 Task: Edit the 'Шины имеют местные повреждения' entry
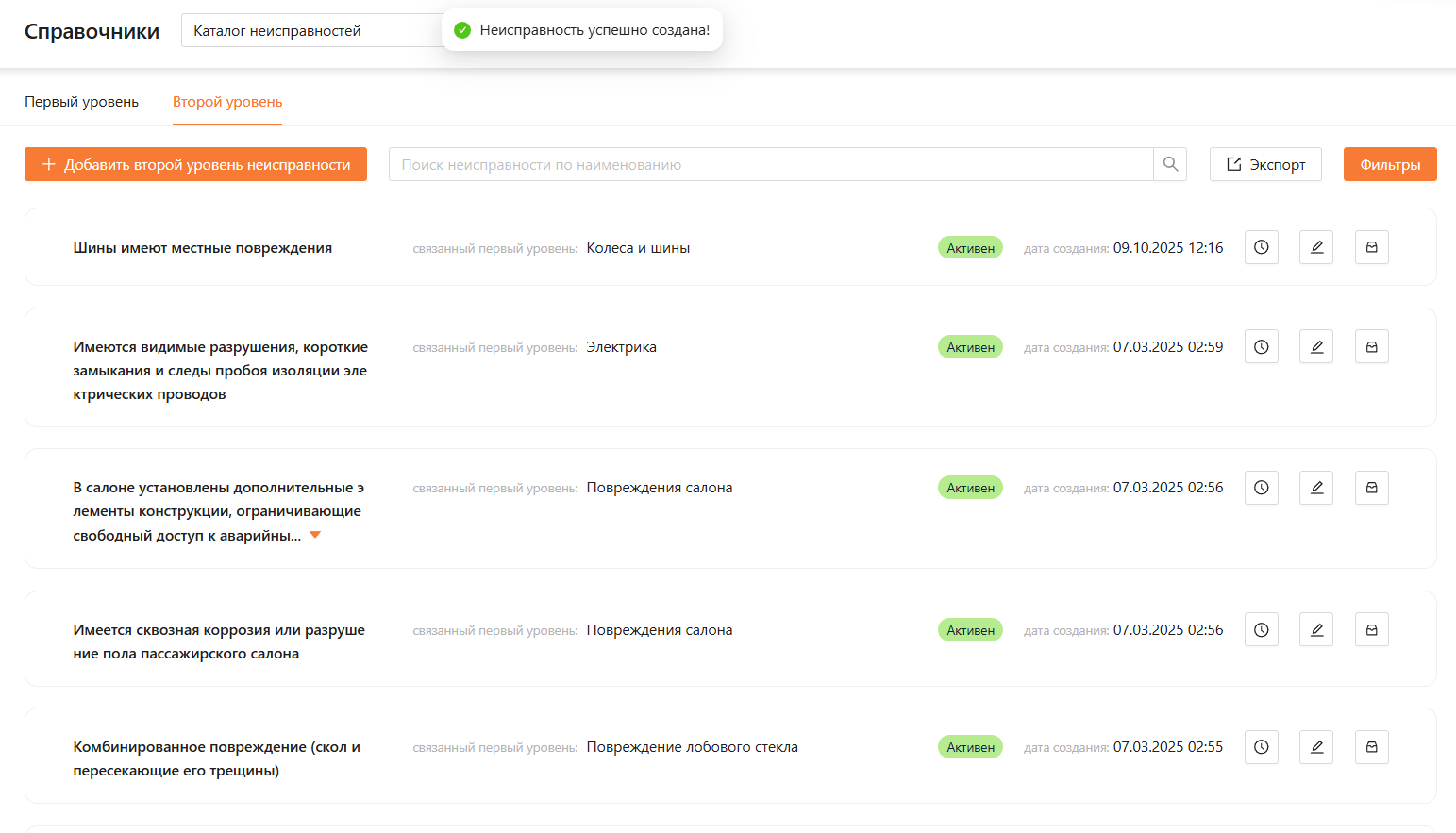[1316, 247]
